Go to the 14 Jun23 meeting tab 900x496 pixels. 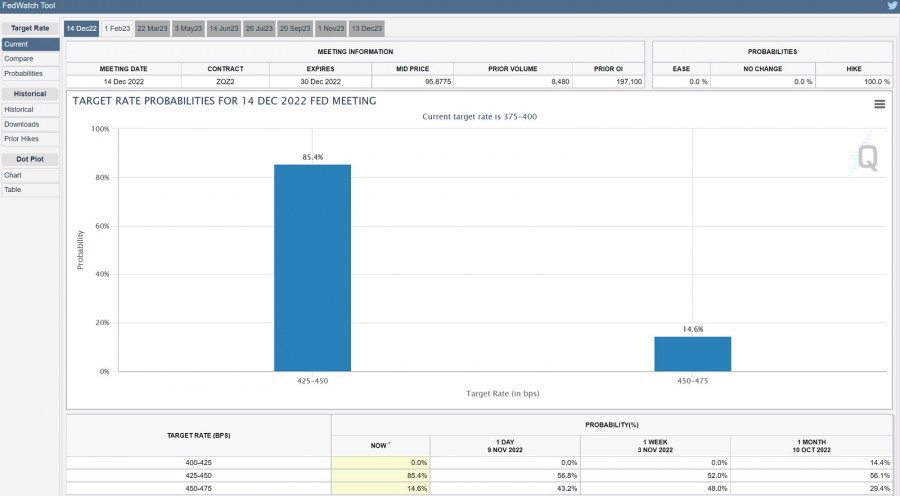[x=224, y=29]
